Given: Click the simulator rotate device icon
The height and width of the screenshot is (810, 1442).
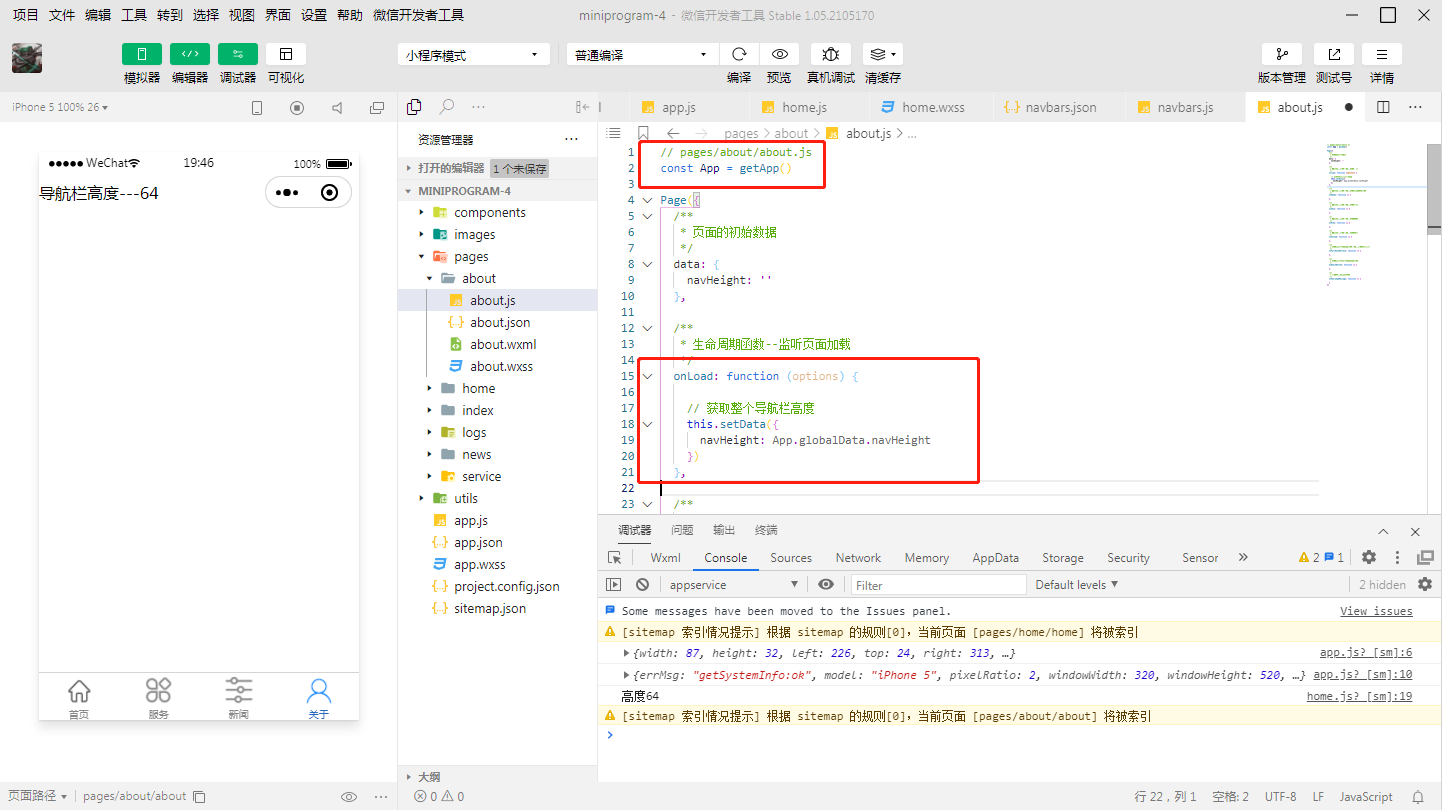Looking at the screenshot, I should [257, 108].
